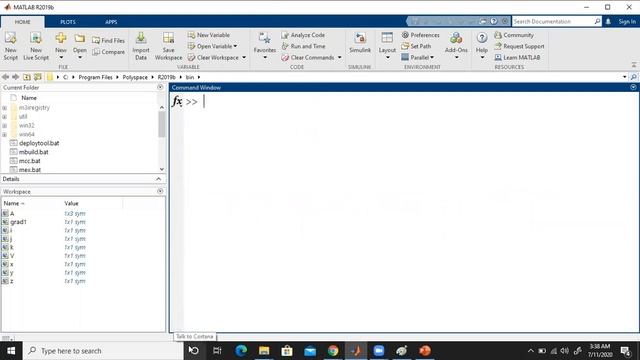Go forward in folder history
Viewport: 640px width, 360px height.
[x=16, y=77]
